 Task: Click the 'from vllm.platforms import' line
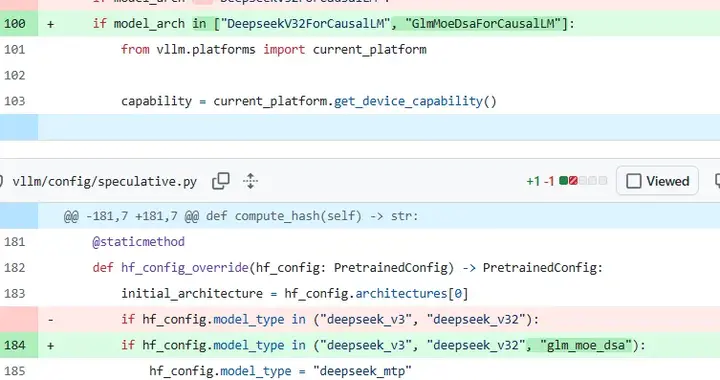tap(274, 49)
